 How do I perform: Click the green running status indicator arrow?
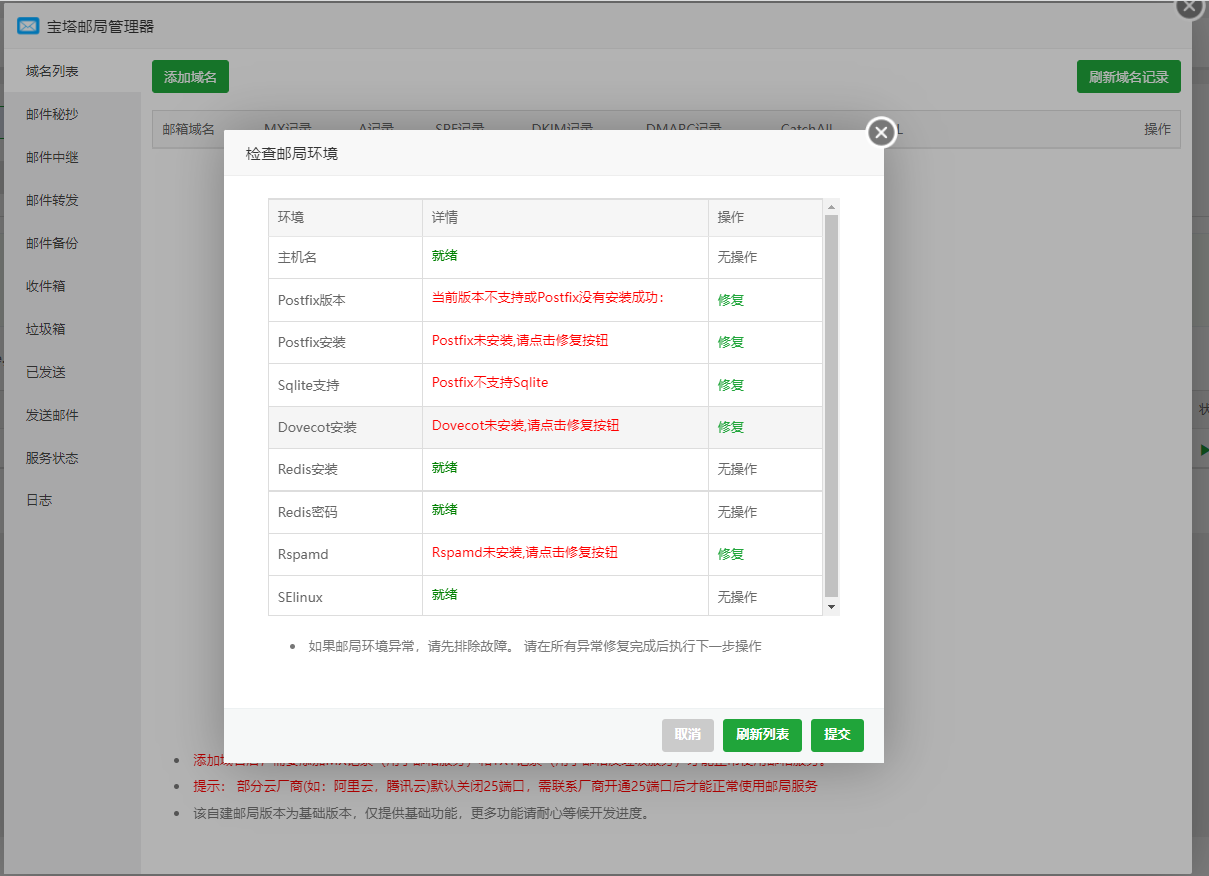click(1202, 449)
